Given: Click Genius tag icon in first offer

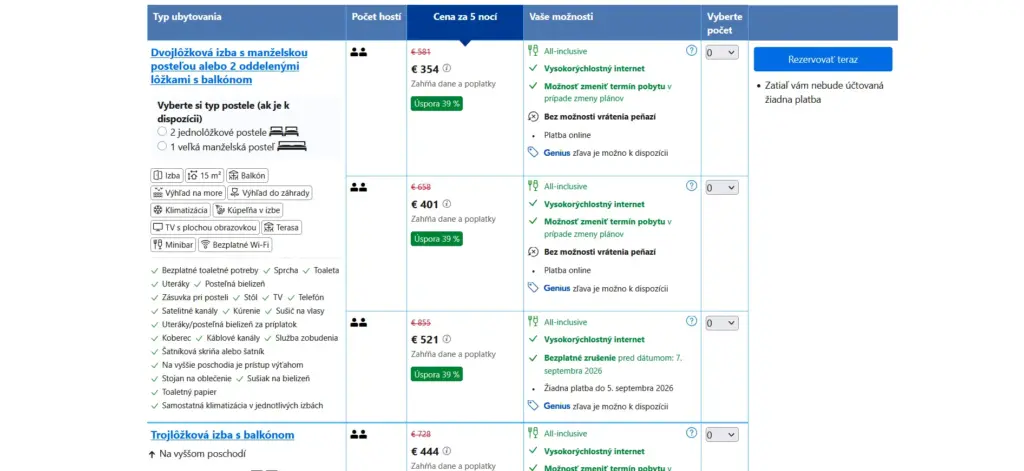Looking at the screenshot, I should [x=533, y=152].
